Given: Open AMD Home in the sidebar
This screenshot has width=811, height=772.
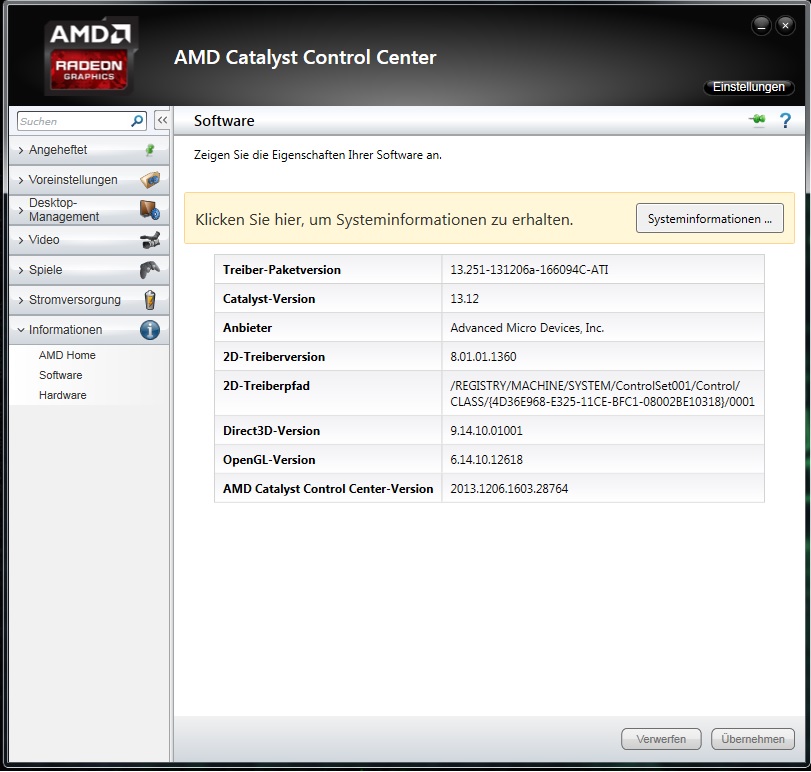Looking at the screenshot, I should click(67, 355).
